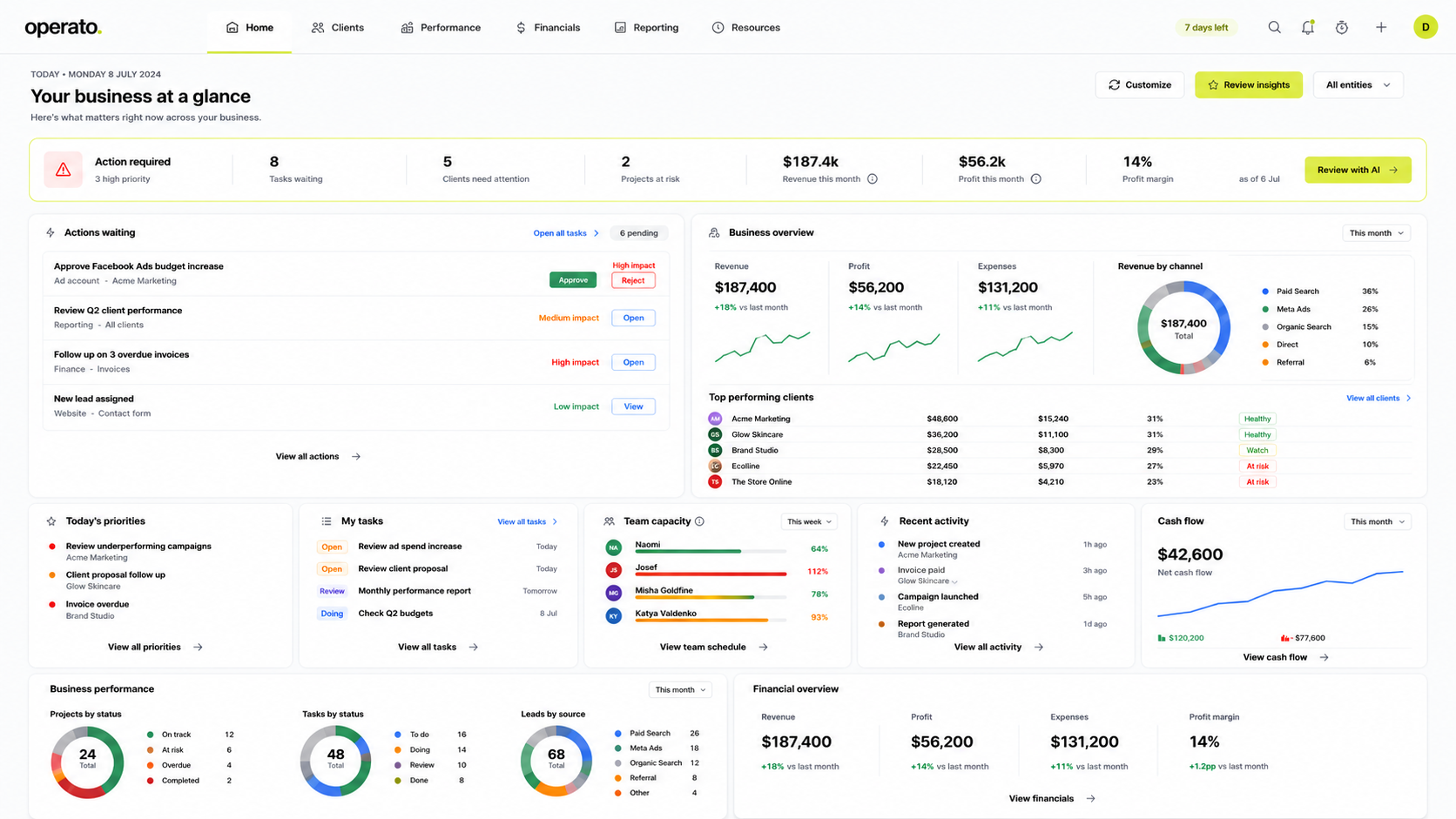The height and width of the screenshot is (819, 1456).
Task: Click the Revenue by channel donut chart
Action: pyautogui.click(x=1183, y=328)
